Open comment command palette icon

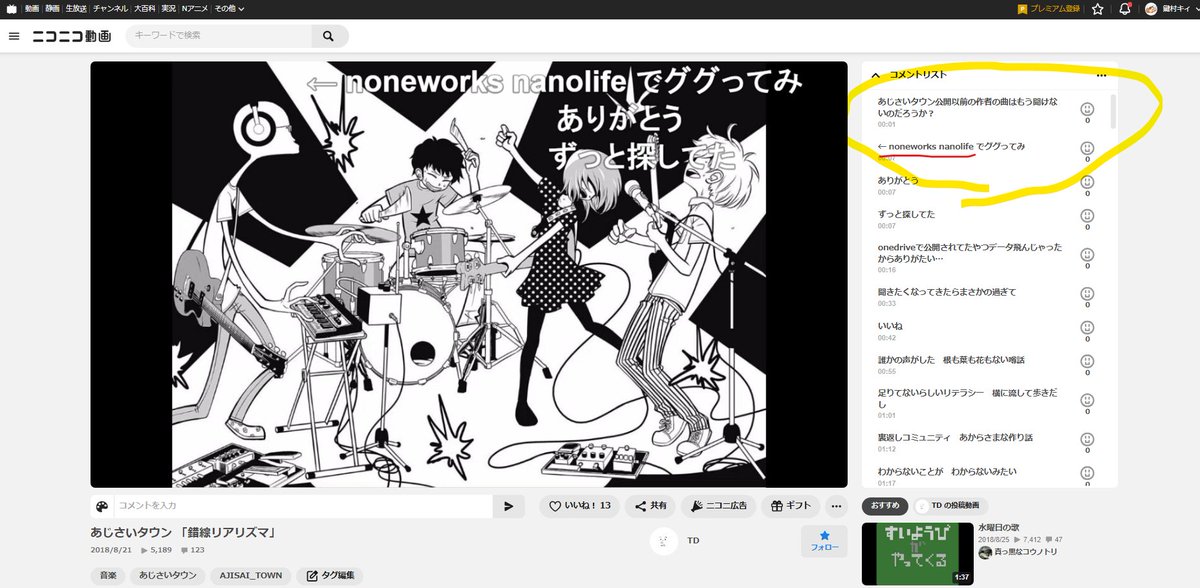(101, 506)
